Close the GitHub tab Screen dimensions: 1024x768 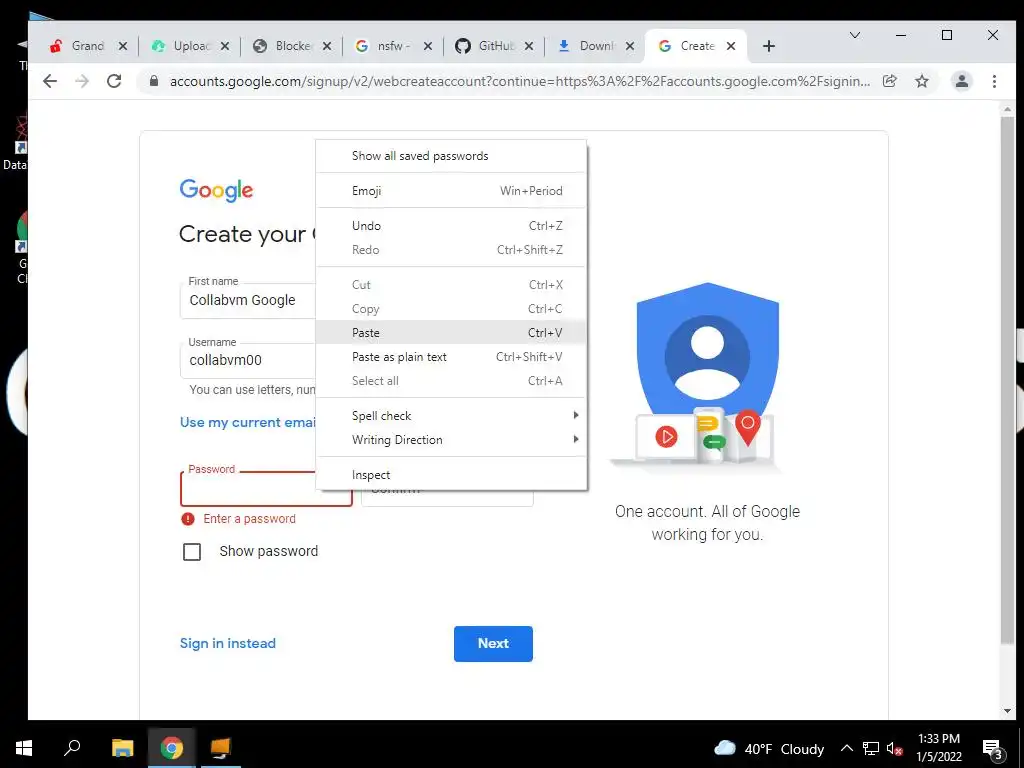[529, 46]
